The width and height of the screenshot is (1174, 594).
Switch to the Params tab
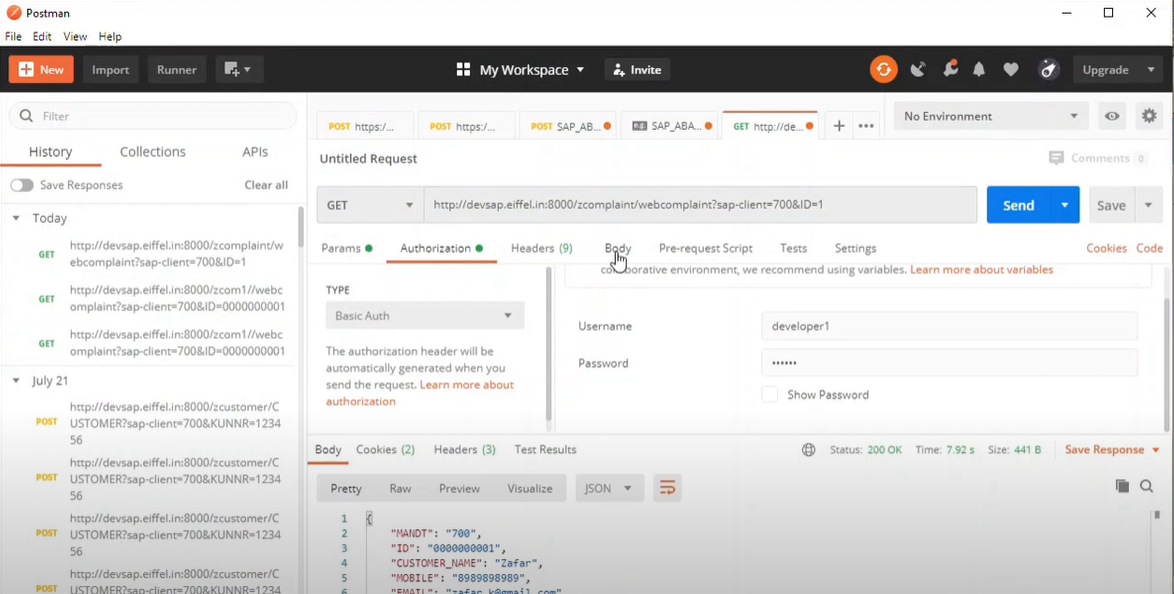[x=347, y=248]
